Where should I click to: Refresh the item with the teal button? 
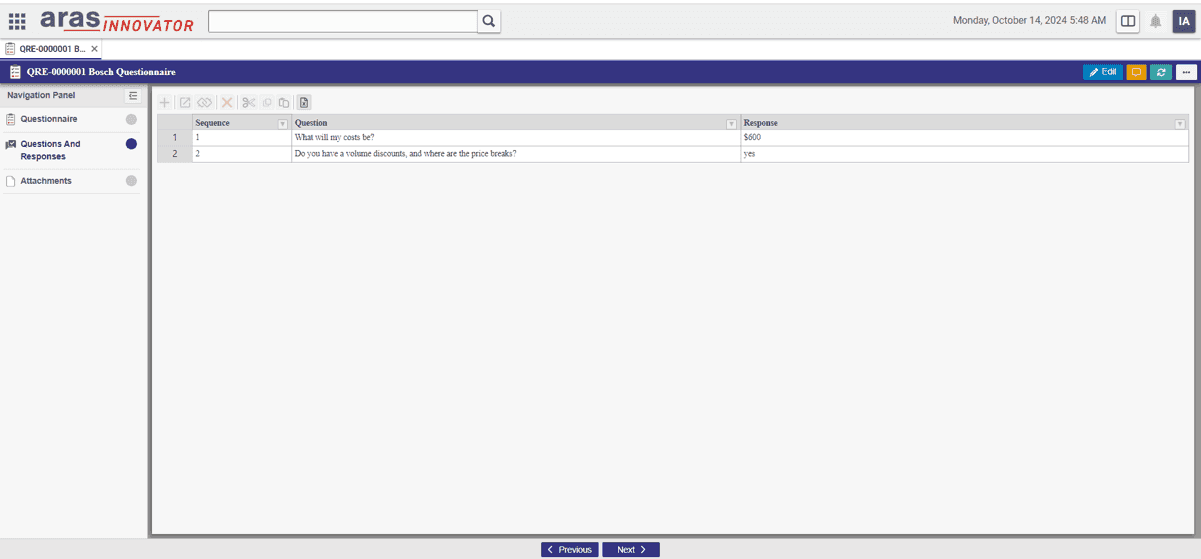point(1161,72)
